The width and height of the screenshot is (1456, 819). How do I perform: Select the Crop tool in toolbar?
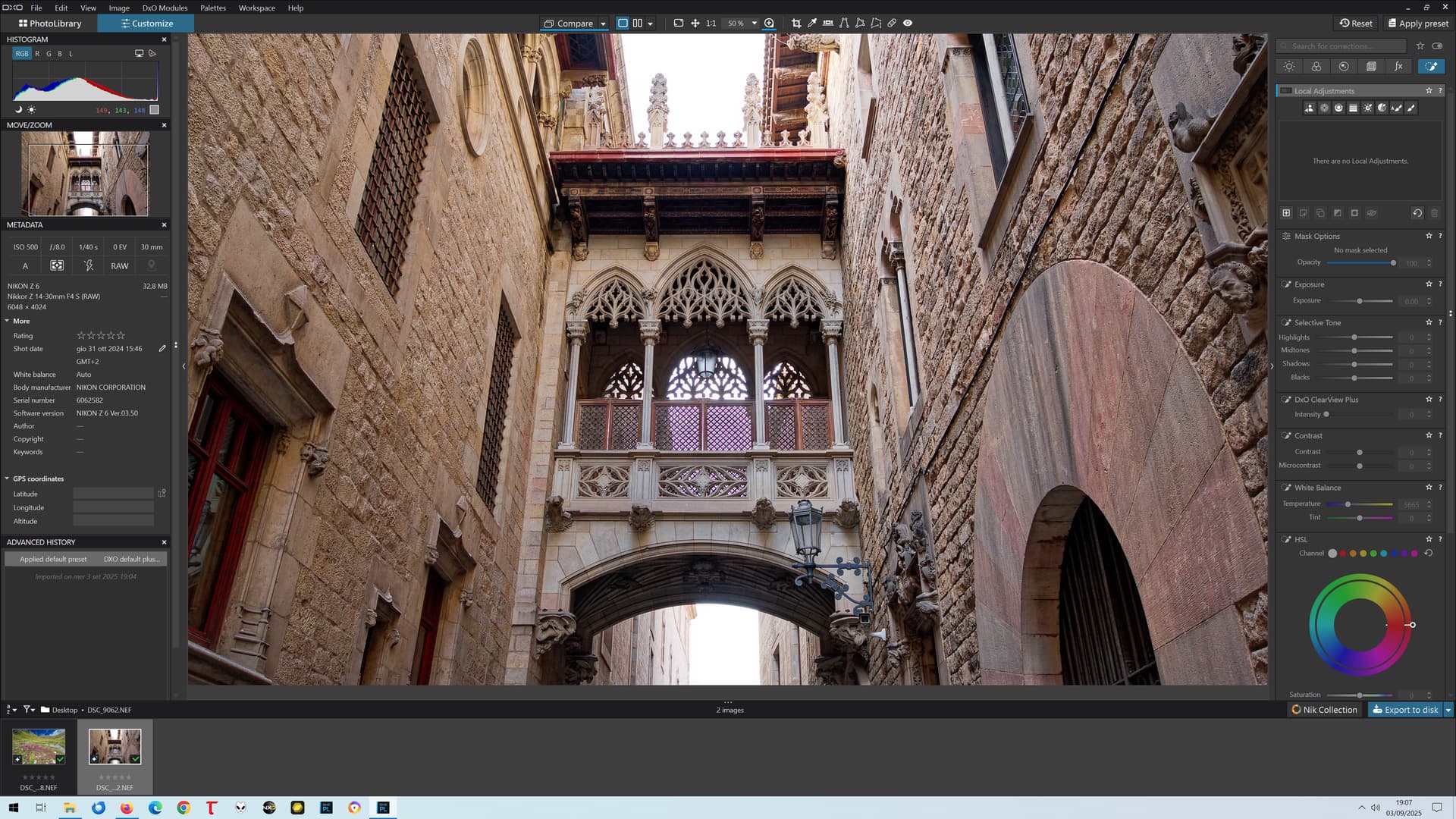[x=795, y=24]
